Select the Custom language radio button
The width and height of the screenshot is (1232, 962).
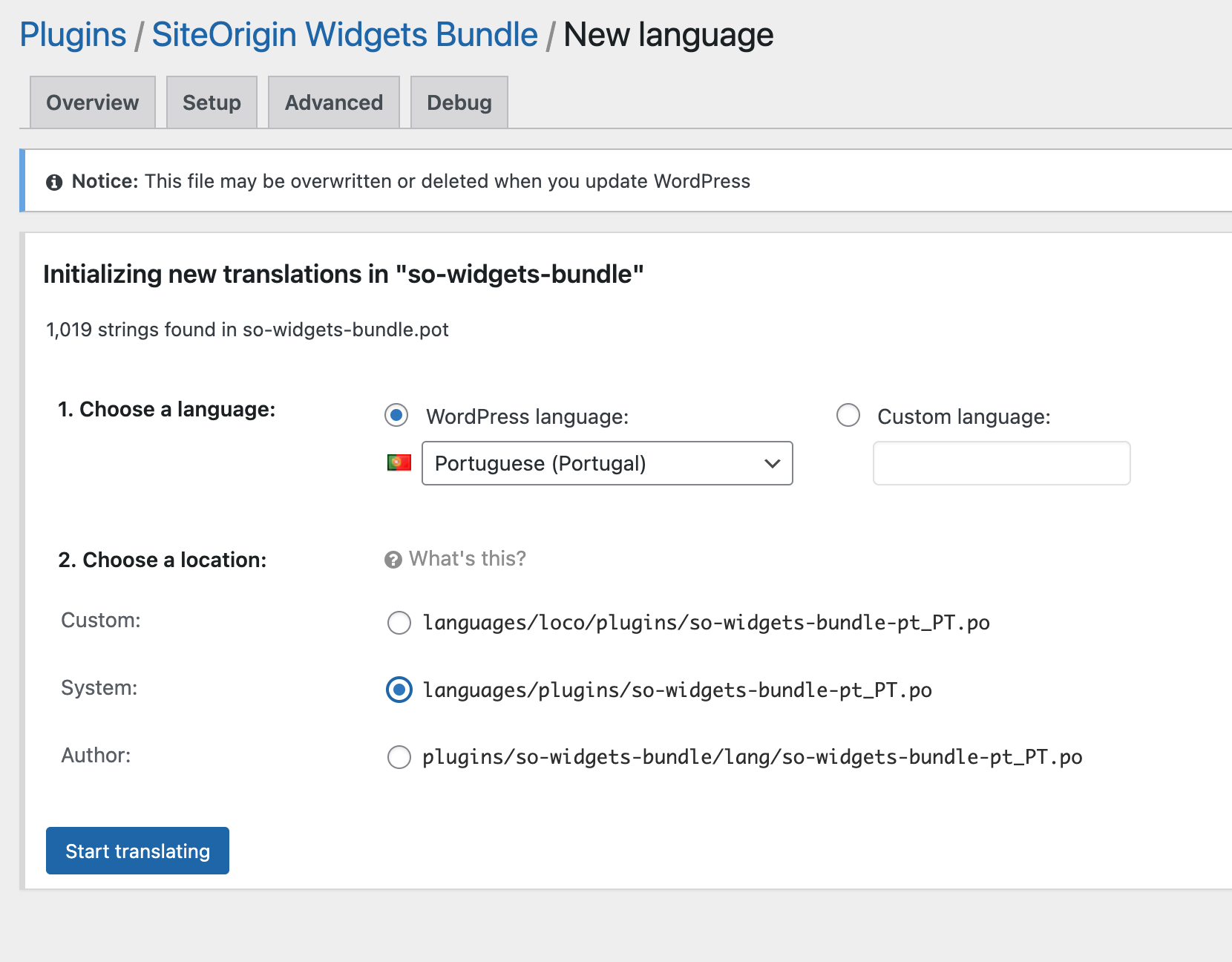point(848,416)
